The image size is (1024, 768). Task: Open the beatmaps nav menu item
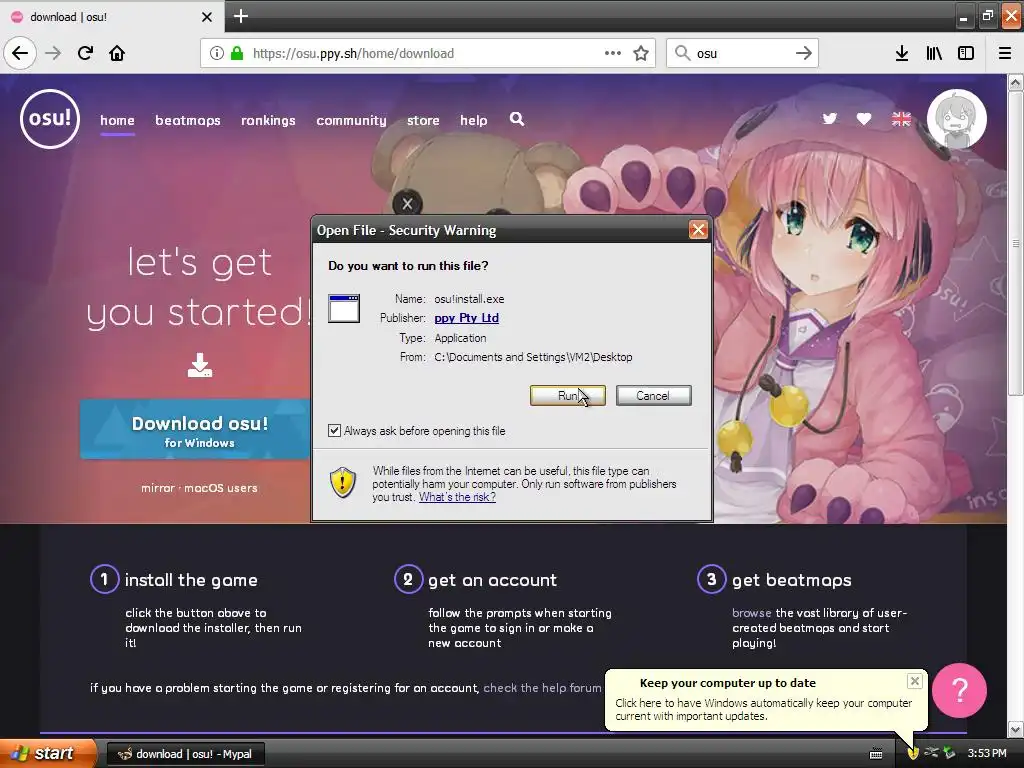point(188,120)
